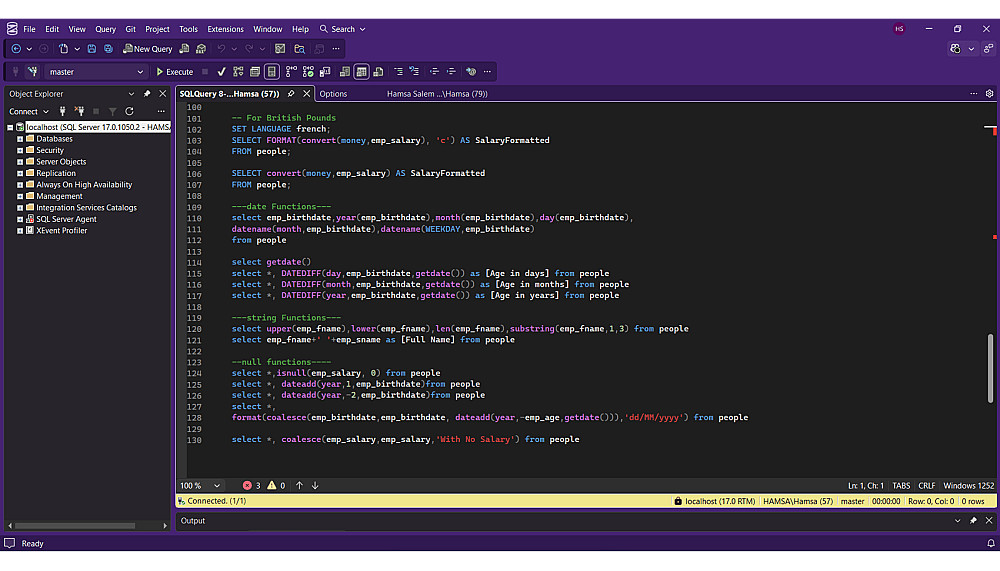Toggle Include Client Statistics icon
The image size is (1000, 571).
(x=325, y=71)
